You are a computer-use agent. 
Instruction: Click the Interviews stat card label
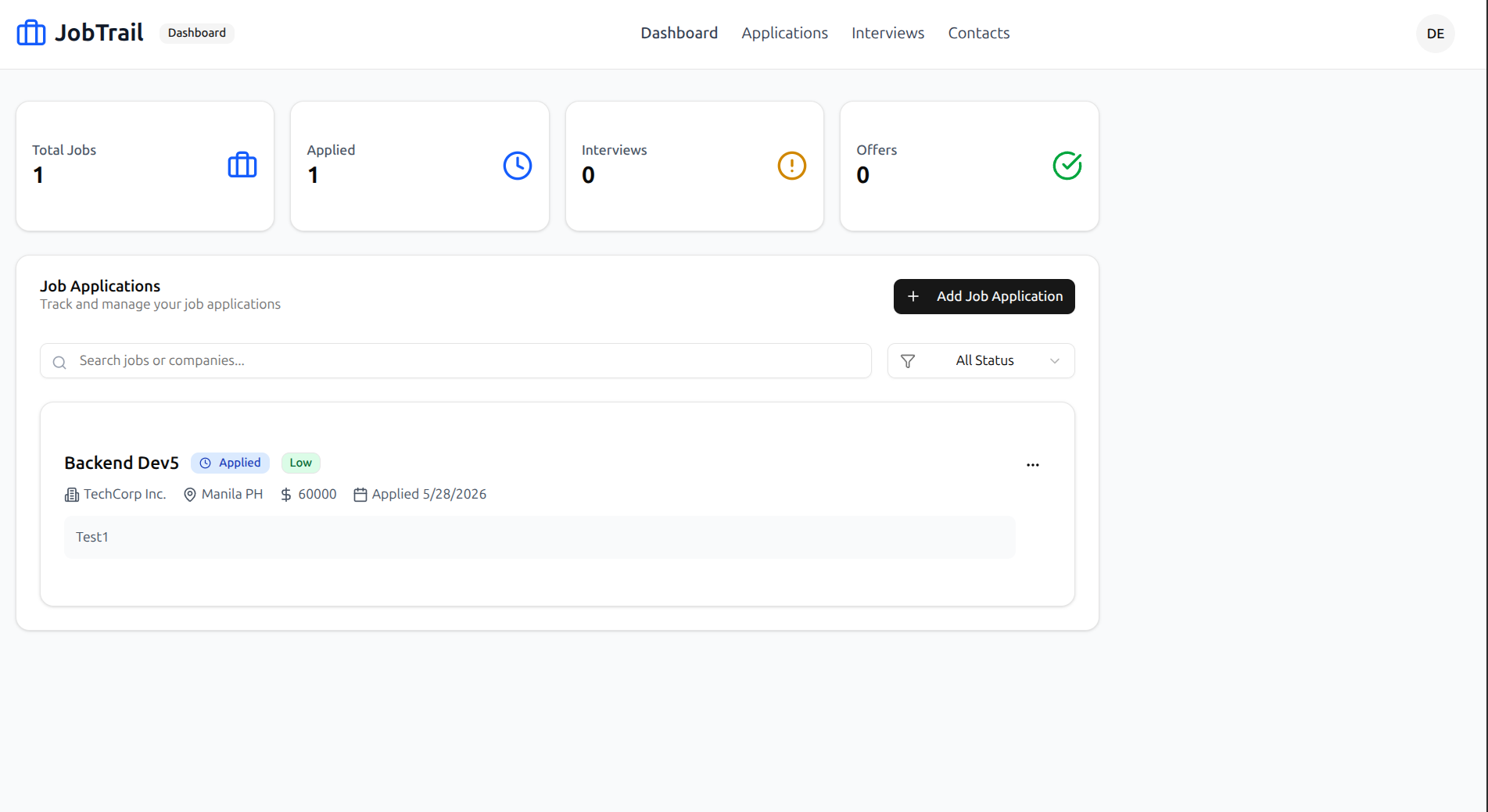pos(615,150)
